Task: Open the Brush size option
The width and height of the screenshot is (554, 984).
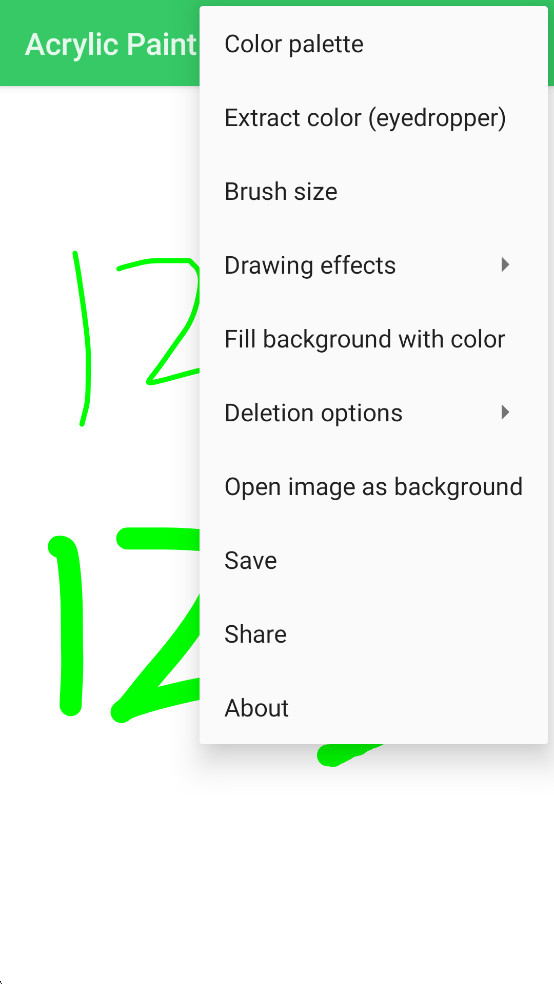Action: point(373,191)
